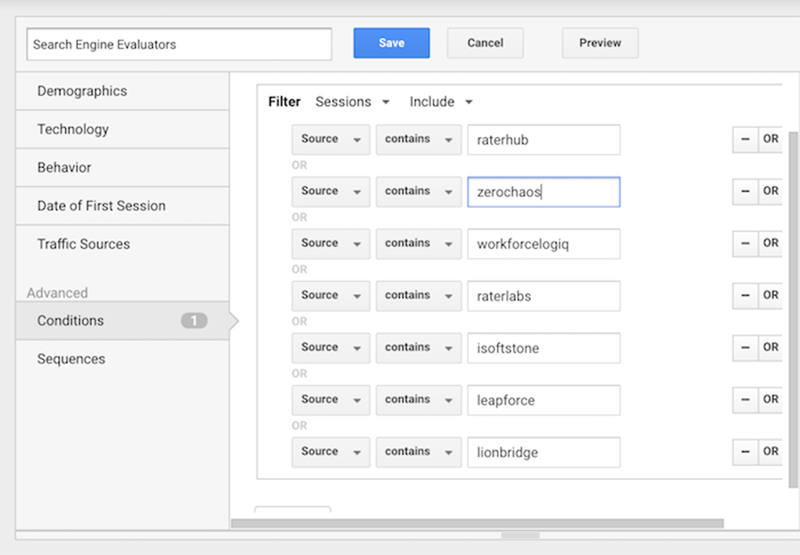
Task: Open the Sessions filter dropdown
Action: (353, 102)
